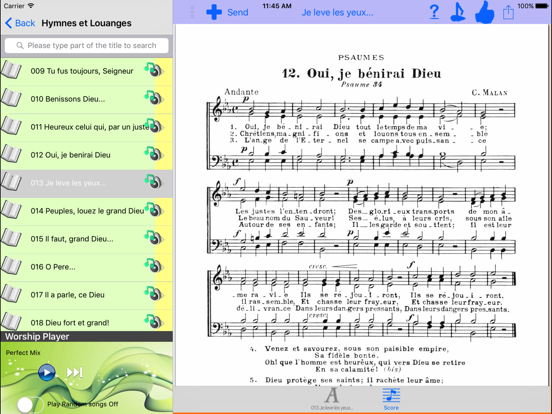552x414 pixels.
Task: Select hymn '014 Peuples, louez le grand Dieu'
Action: click(x=87, y=211)
